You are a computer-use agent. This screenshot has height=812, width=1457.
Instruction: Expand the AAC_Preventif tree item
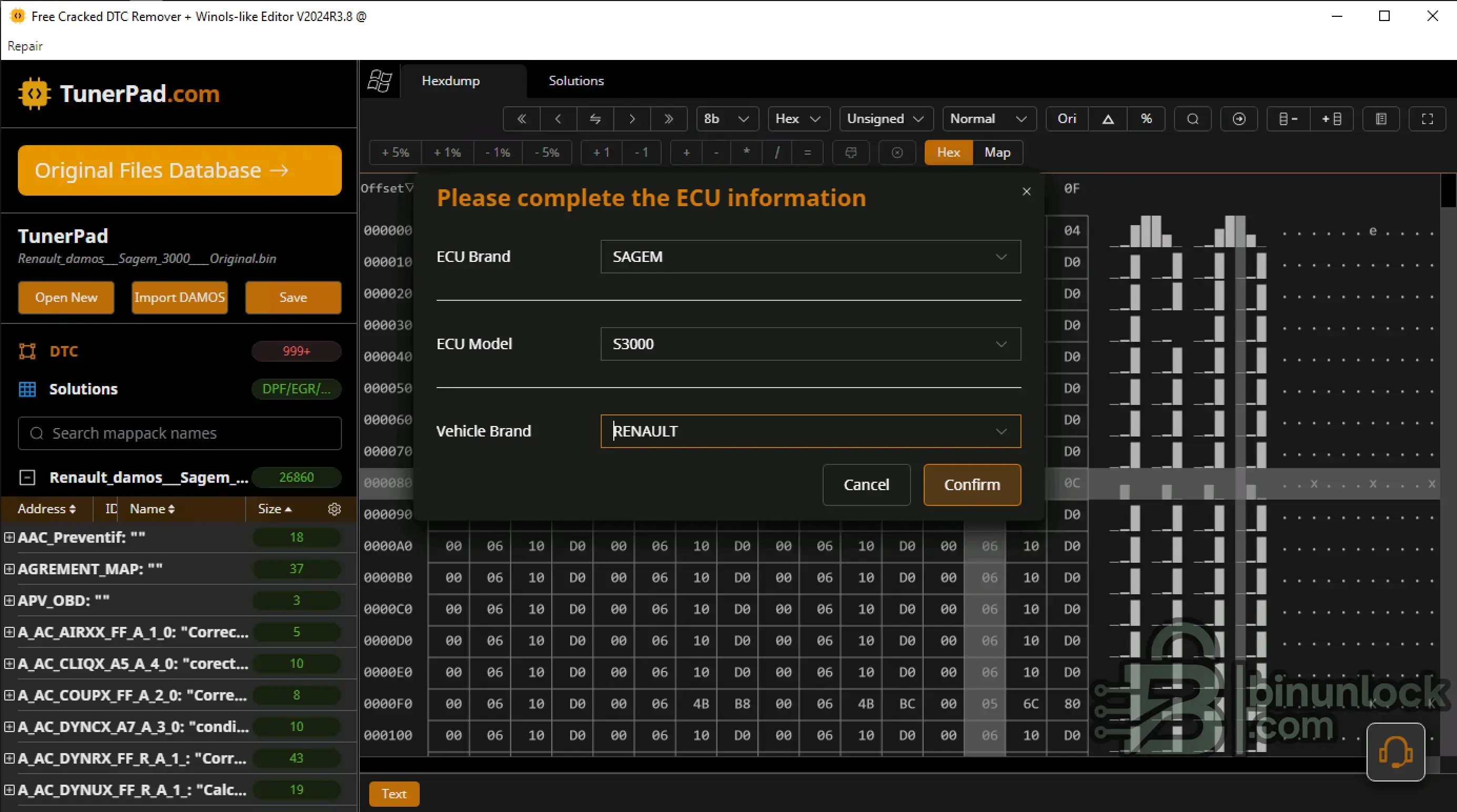(x=9, y=537)
